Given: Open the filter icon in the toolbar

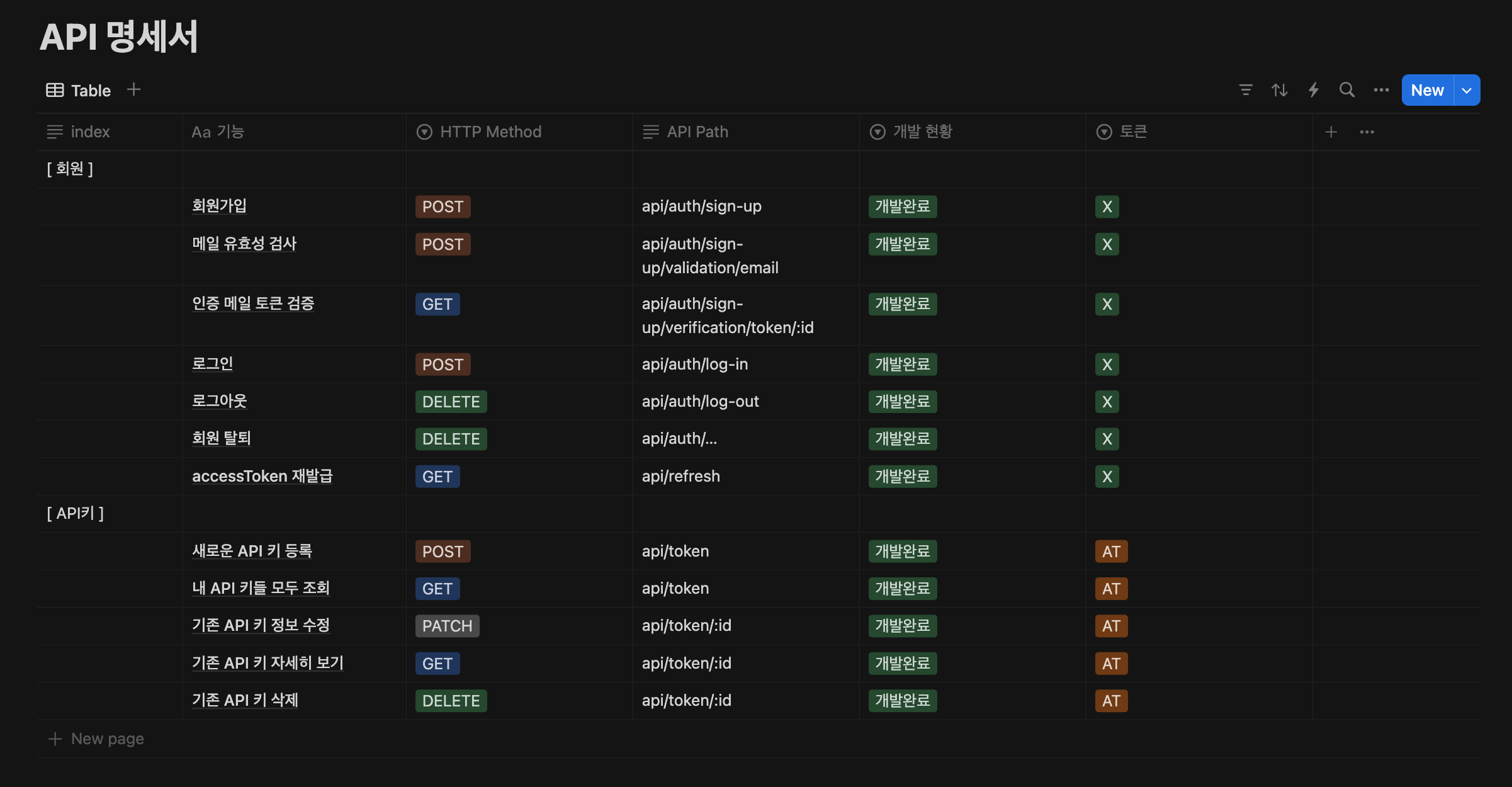Looking at the screenshot, I should [x=1245, y=90].
